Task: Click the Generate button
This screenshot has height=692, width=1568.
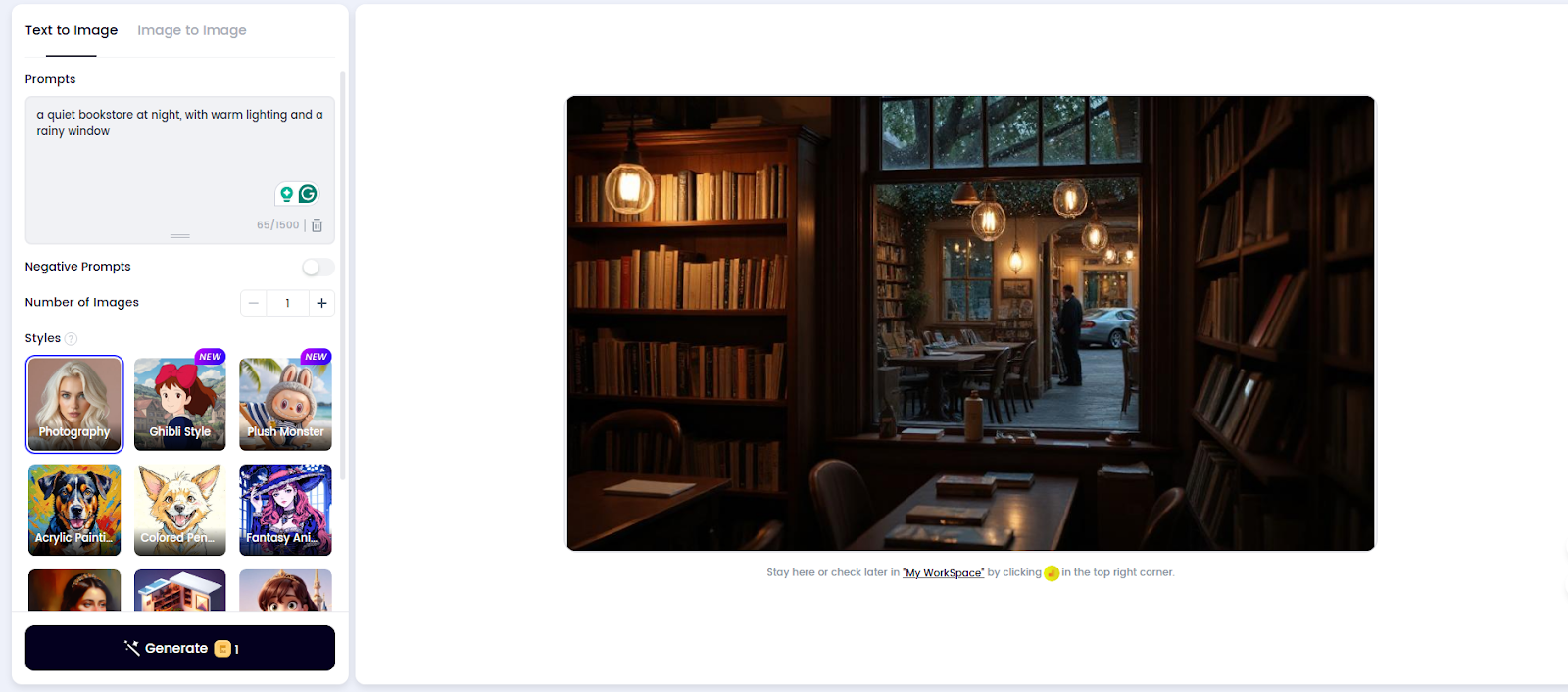Action: (x=180, y=648)
